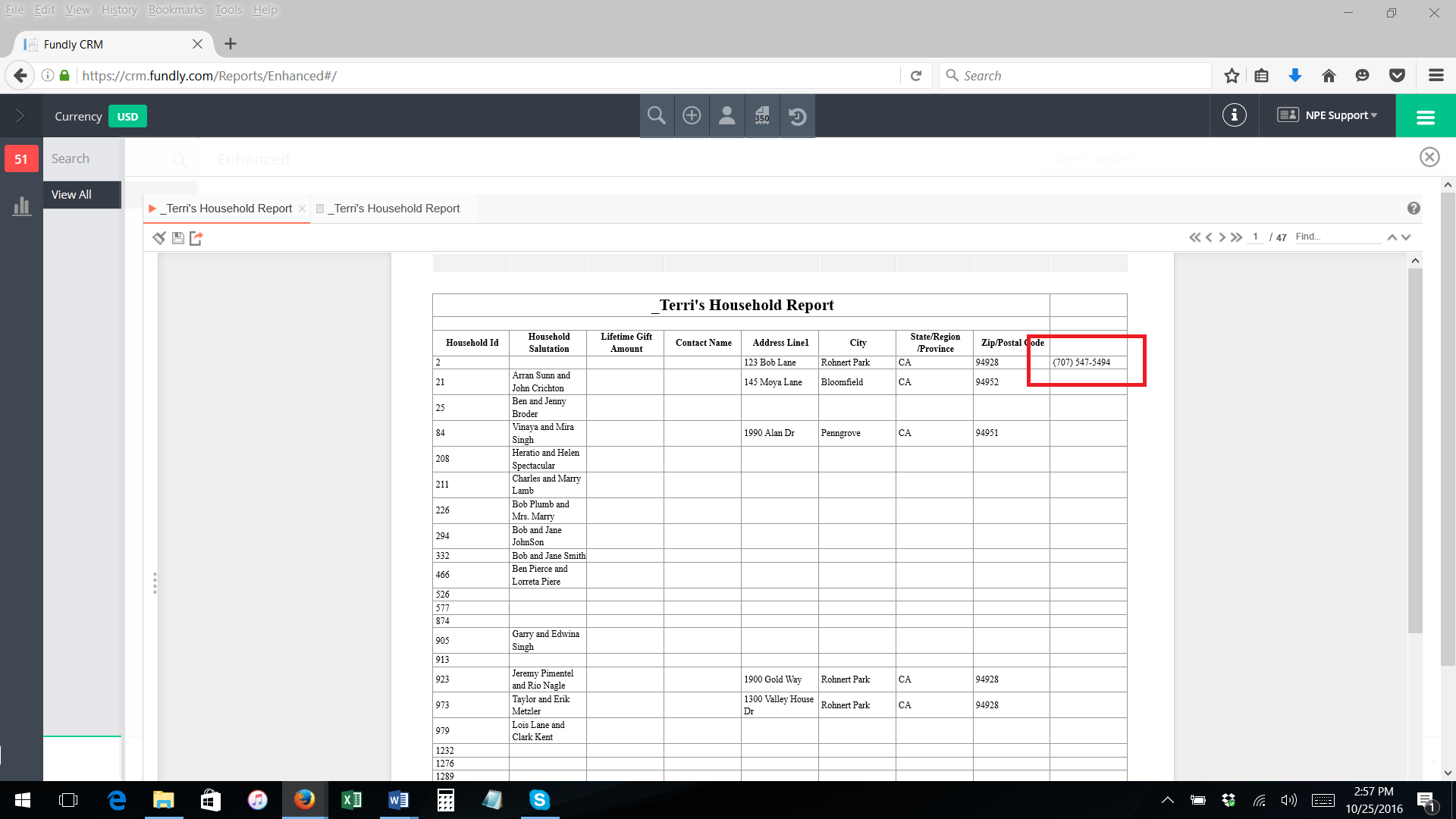Viewport: 1456px width, 819px height.
Task: Reload the page
Action: click(916, 76)
